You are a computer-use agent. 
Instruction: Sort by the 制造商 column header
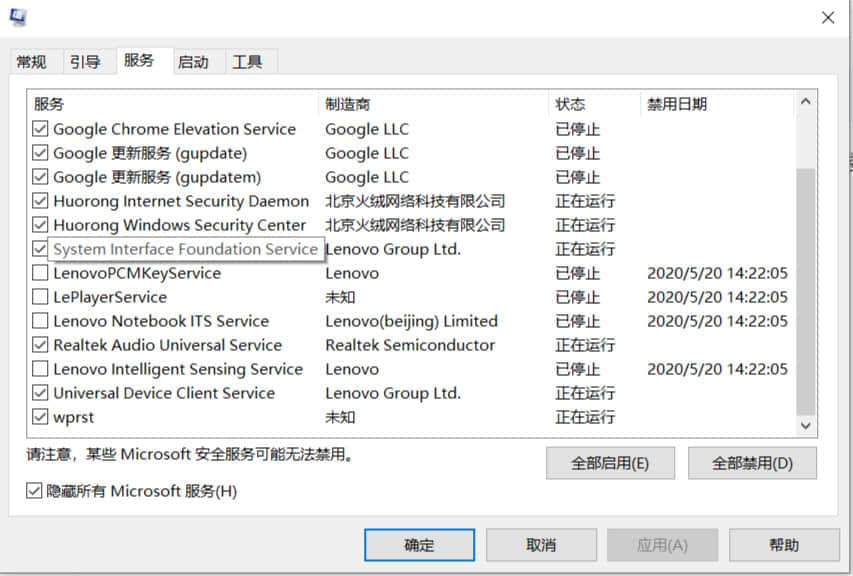coord(434,103)
